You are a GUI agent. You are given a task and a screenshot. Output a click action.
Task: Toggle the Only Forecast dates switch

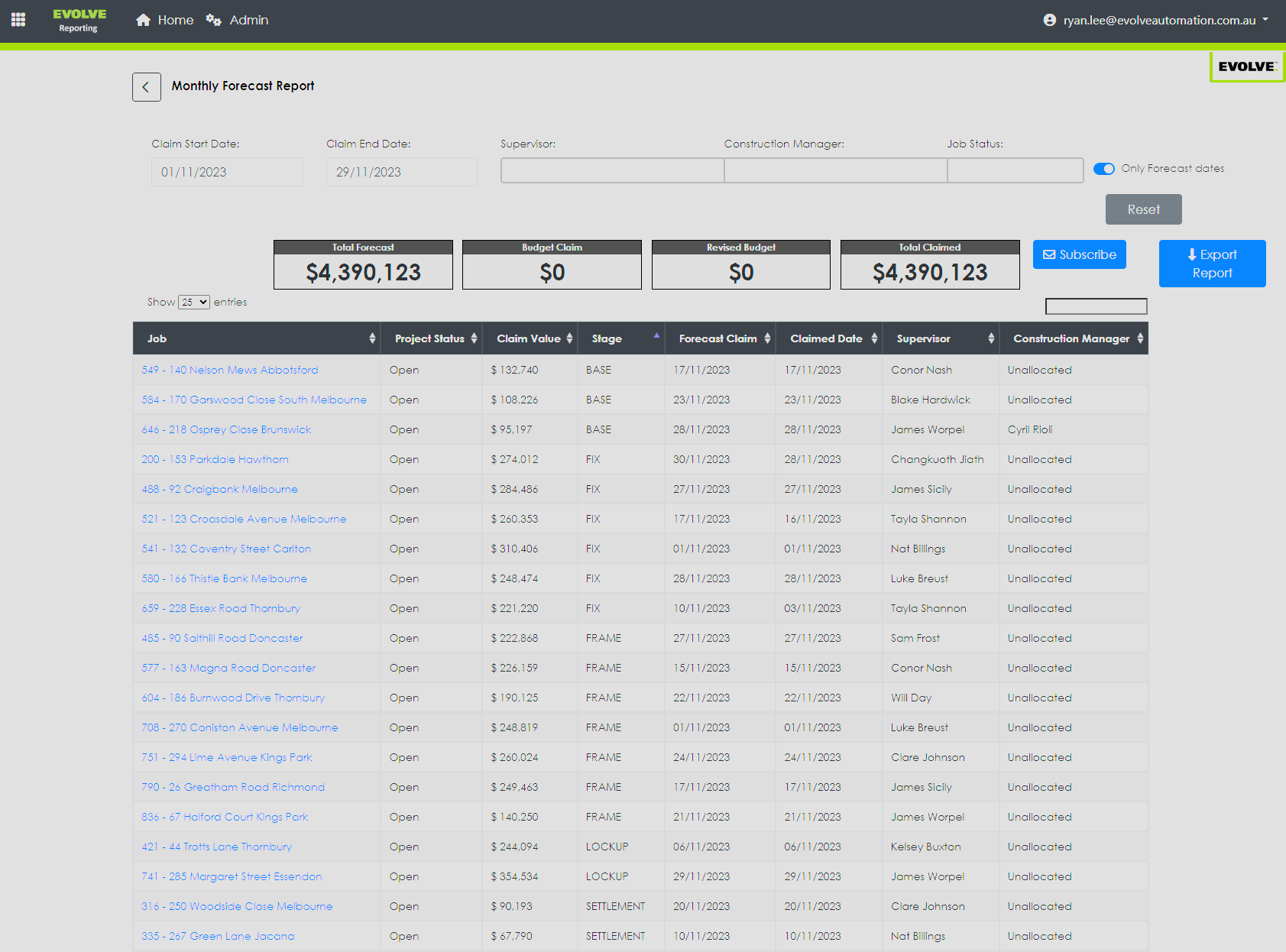1103,169
